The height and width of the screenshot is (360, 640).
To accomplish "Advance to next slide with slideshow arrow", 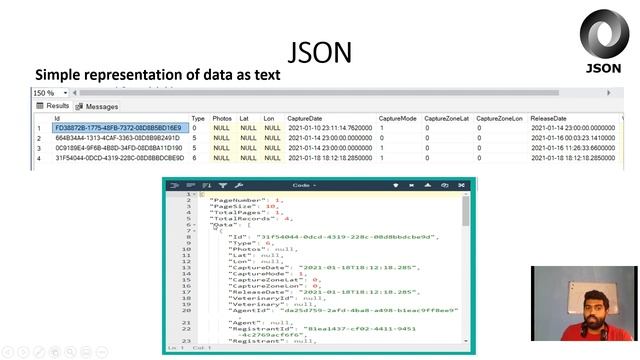I will click(23, 351).
